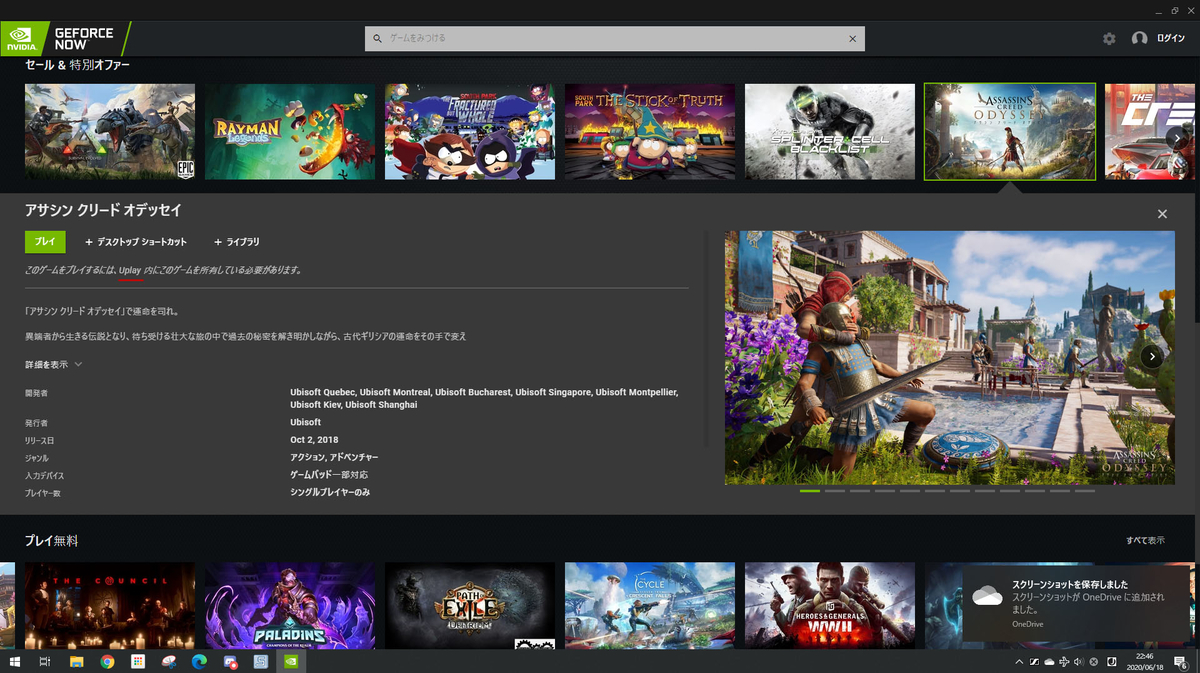Click the セール & 特別オファー heading
The height and width of the screenshot is (673, 1200).
(x=77, y=65)
